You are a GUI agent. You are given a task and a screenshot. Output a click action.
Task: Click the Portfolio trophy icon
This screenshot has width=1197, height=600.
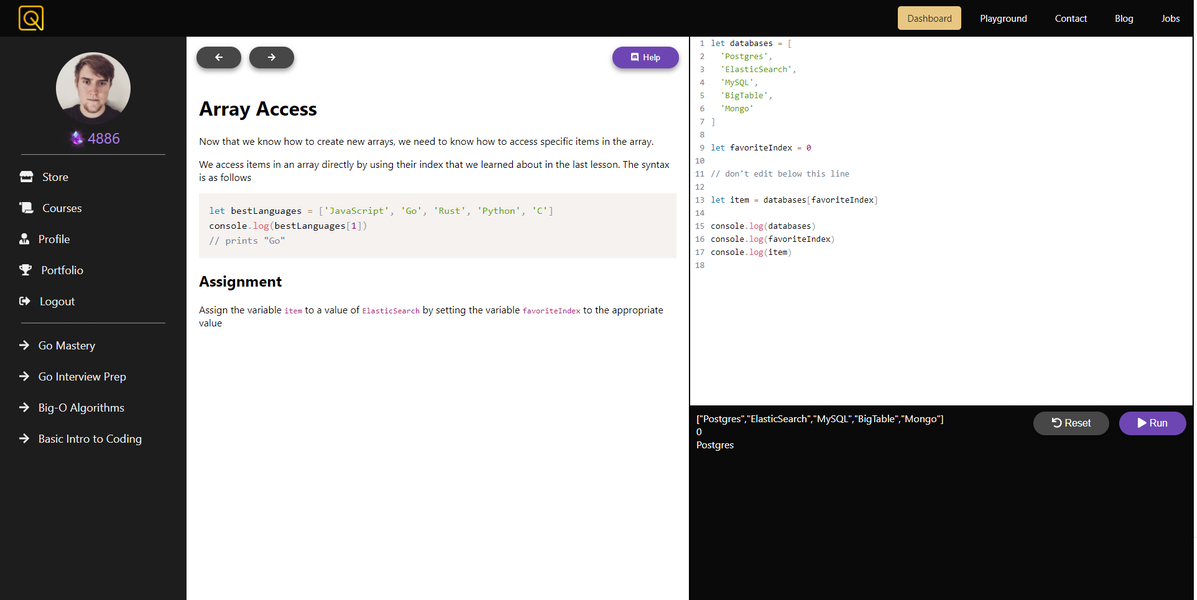point(26,270)
